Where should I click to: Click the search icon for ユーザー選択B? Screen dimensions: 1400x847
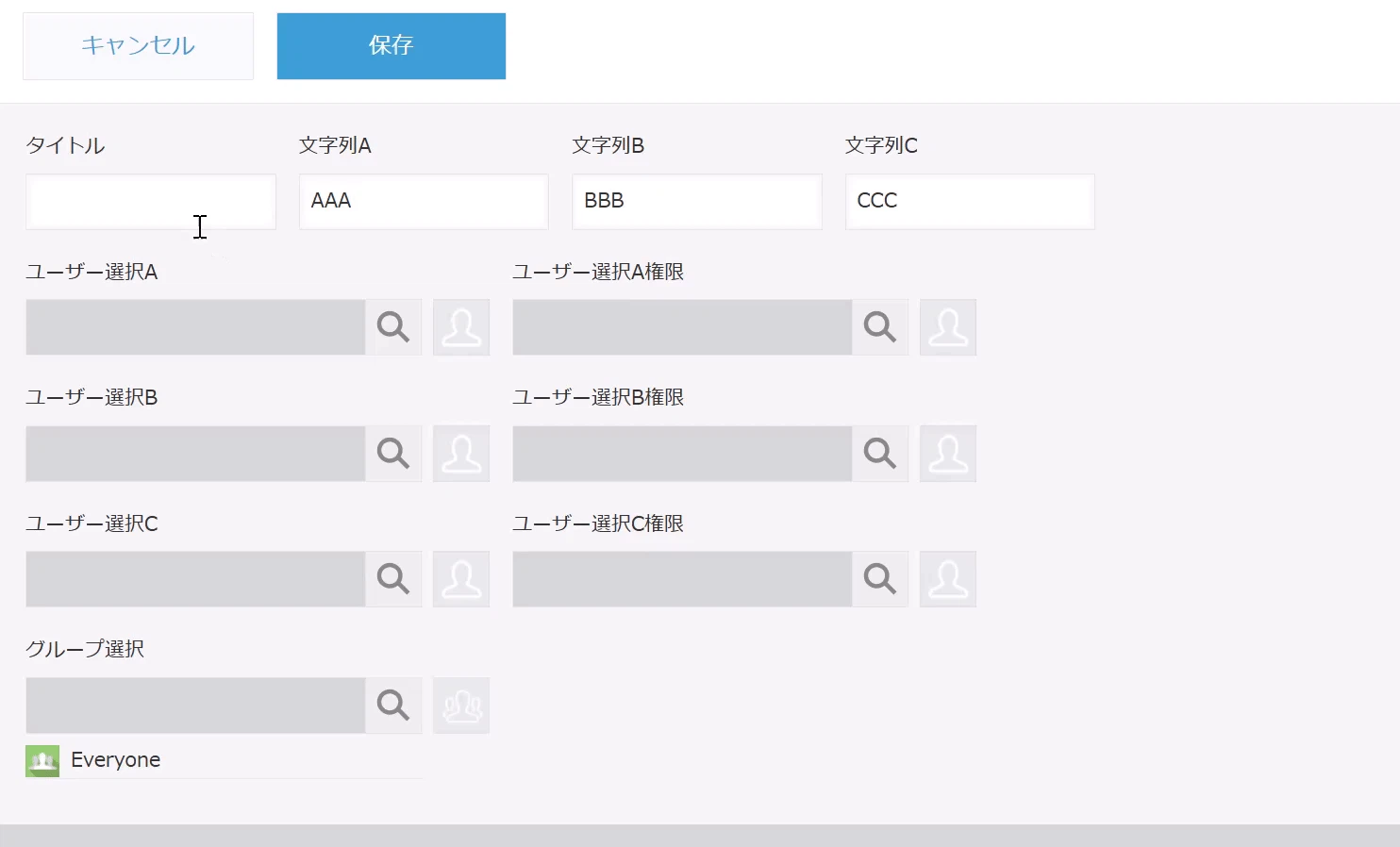coord(393,454)
